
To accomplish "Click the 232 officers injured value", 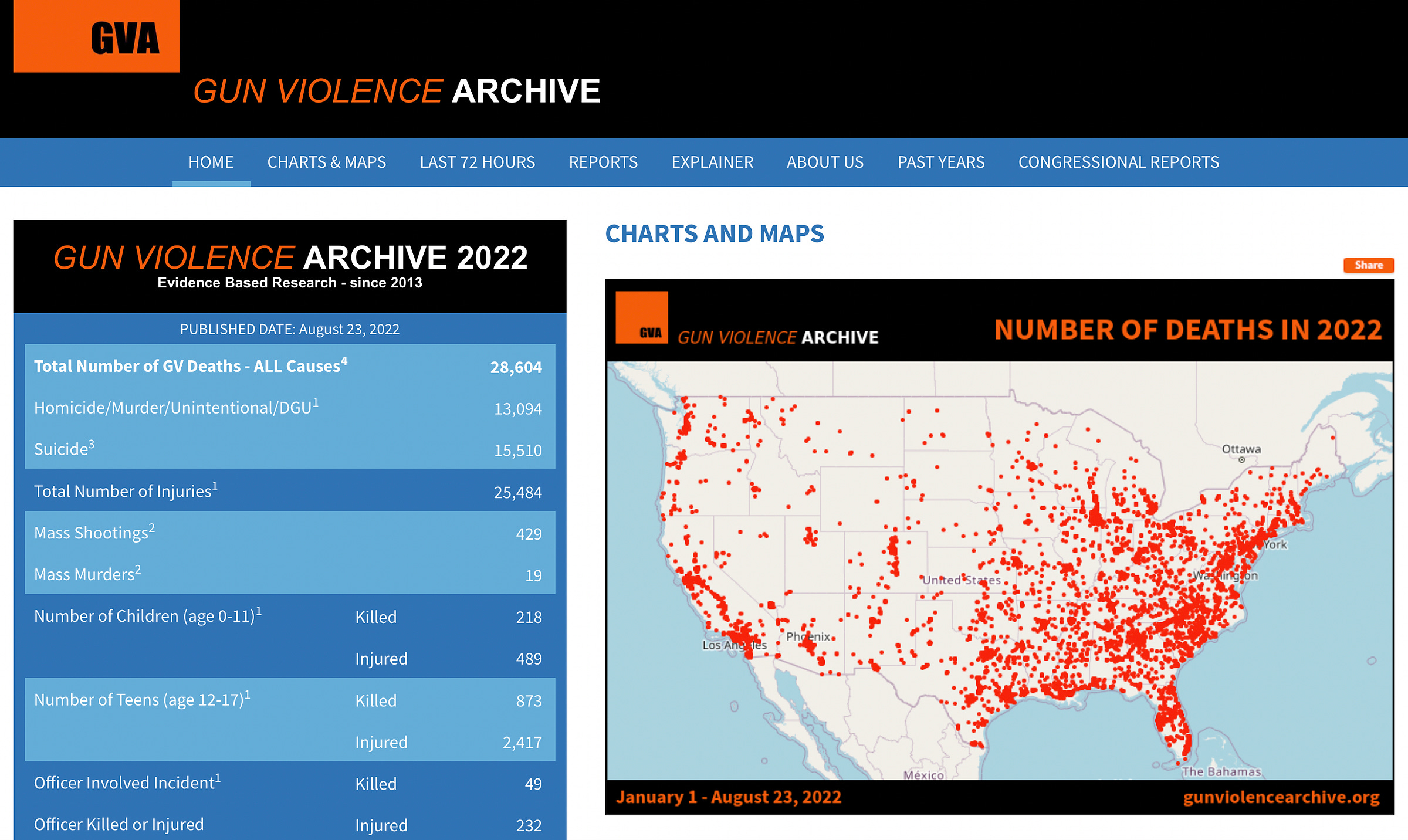I will [529, 826].
